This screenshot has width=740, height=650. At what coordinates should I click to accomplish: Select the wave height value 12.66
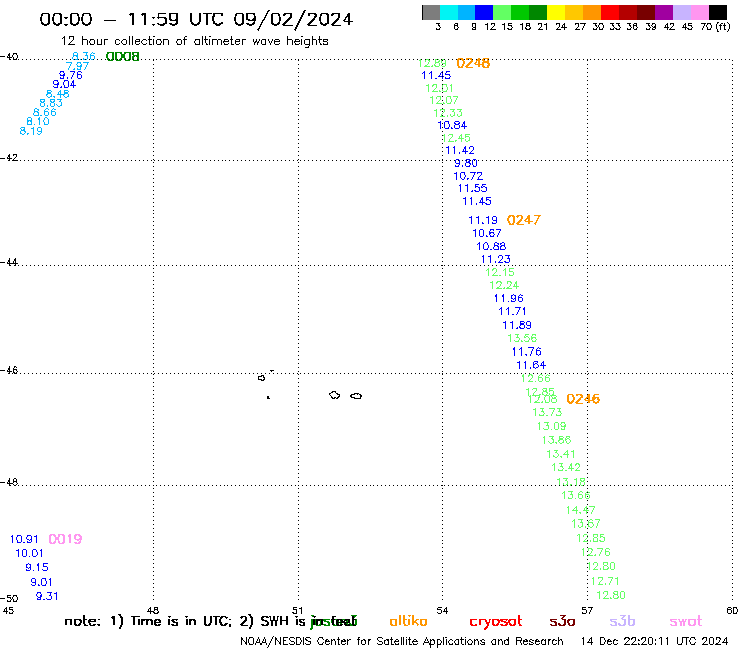coord(536,378)
